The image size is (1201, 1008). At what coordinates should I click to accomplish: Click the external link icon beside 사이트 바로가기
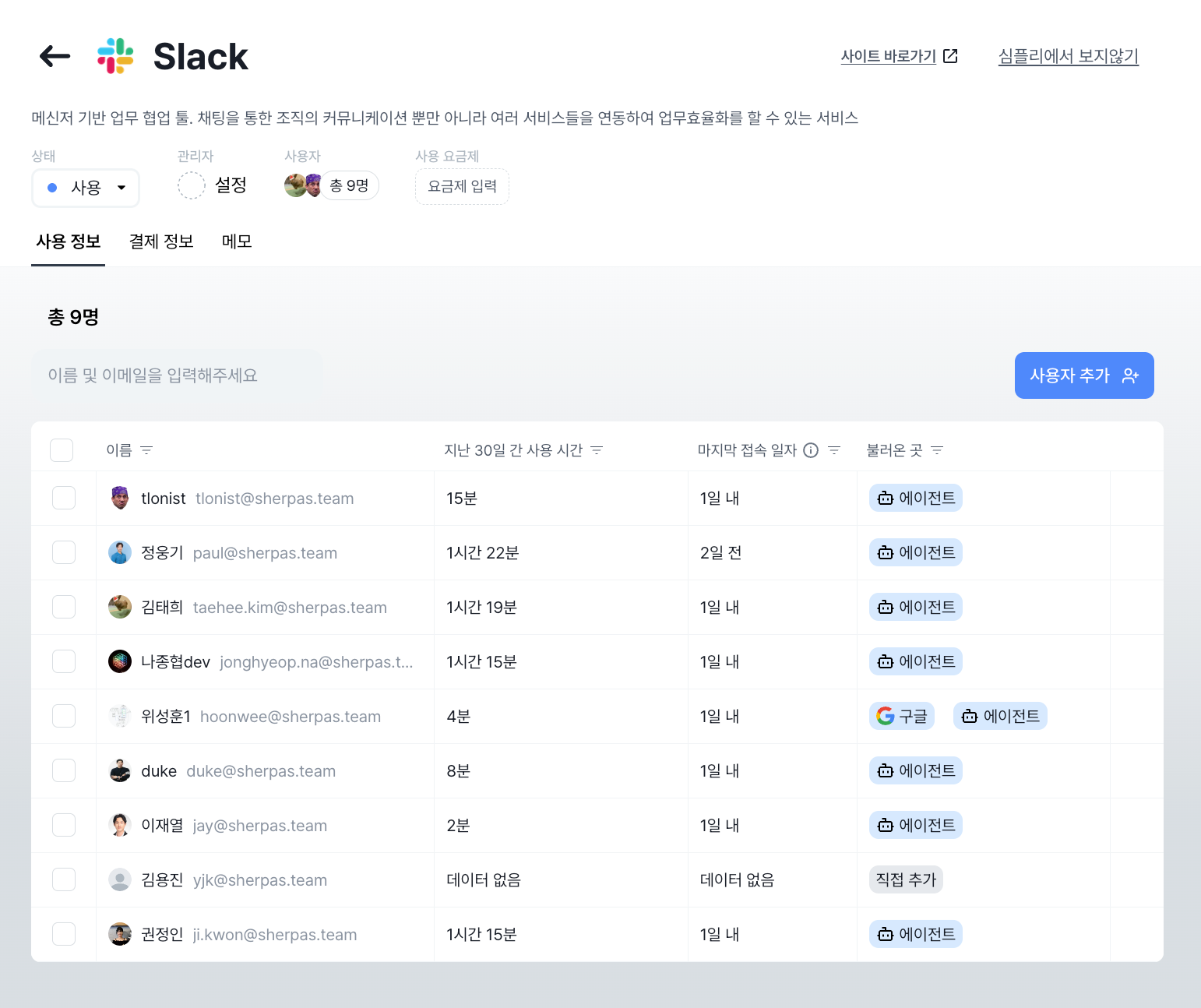(950, 56)
